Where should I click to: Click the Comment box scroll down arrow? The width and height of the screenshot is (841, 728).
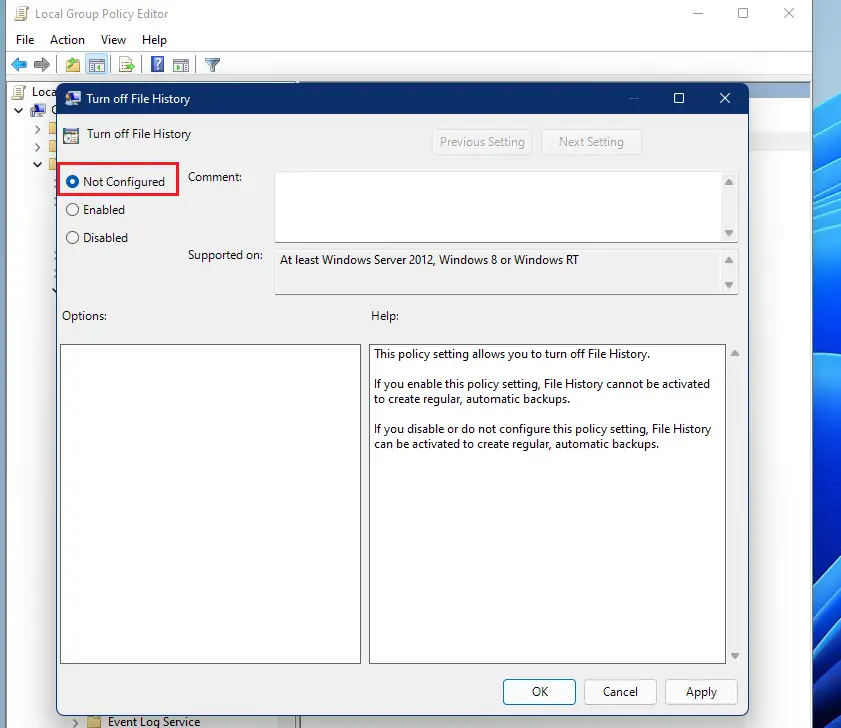tap(729, 233)
